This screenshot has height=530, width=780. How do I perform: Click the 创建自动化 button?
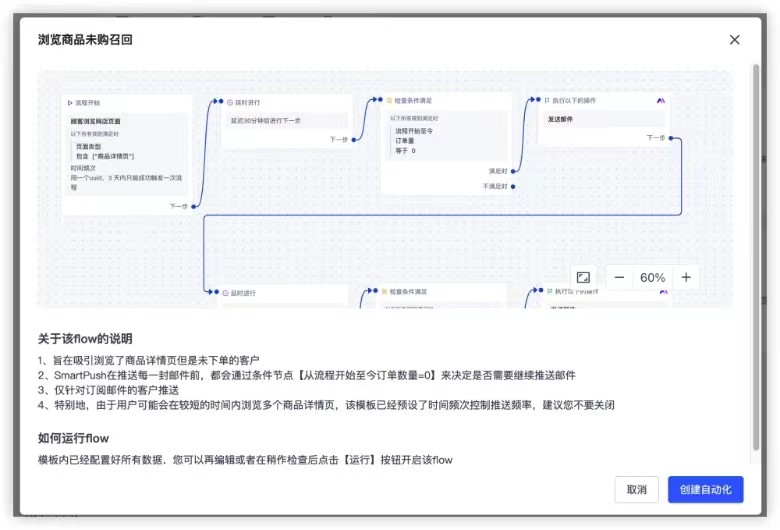coord(705,490)
